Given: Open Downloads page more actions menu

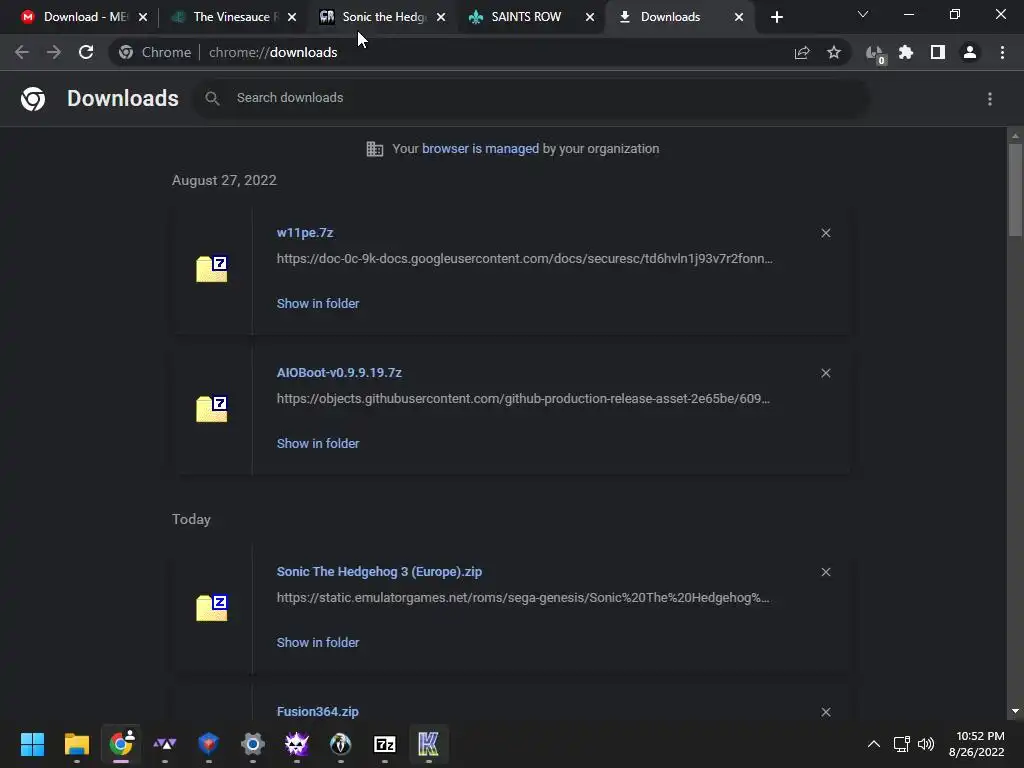Looking at the screenshot, I should tap(990, 99).
